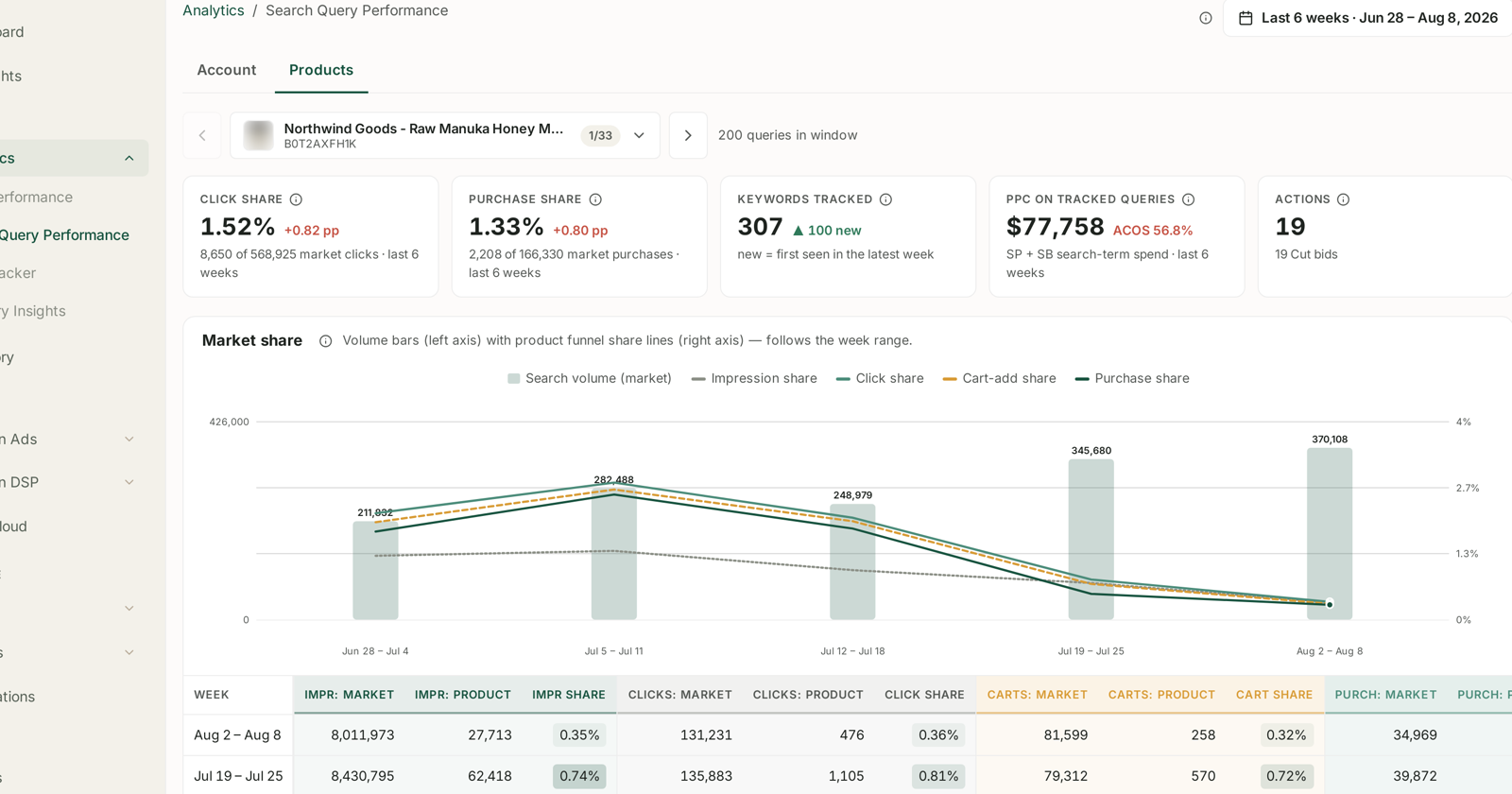Click the info icon beside the date range
Viewport: 1512px width, 794px height.
pyautogui.click(x=1205, y=18)
